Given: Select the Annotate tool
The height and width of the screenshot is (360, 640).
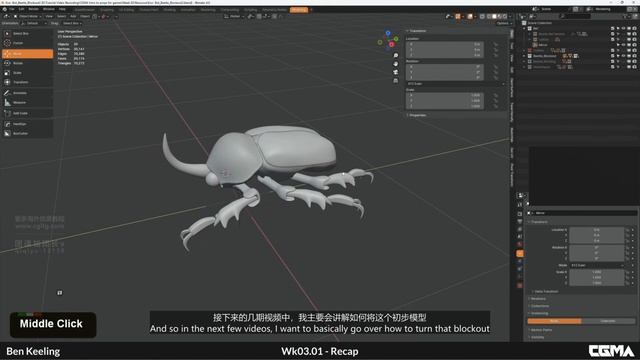Looking at the screenshot, I should click(27, 93).
